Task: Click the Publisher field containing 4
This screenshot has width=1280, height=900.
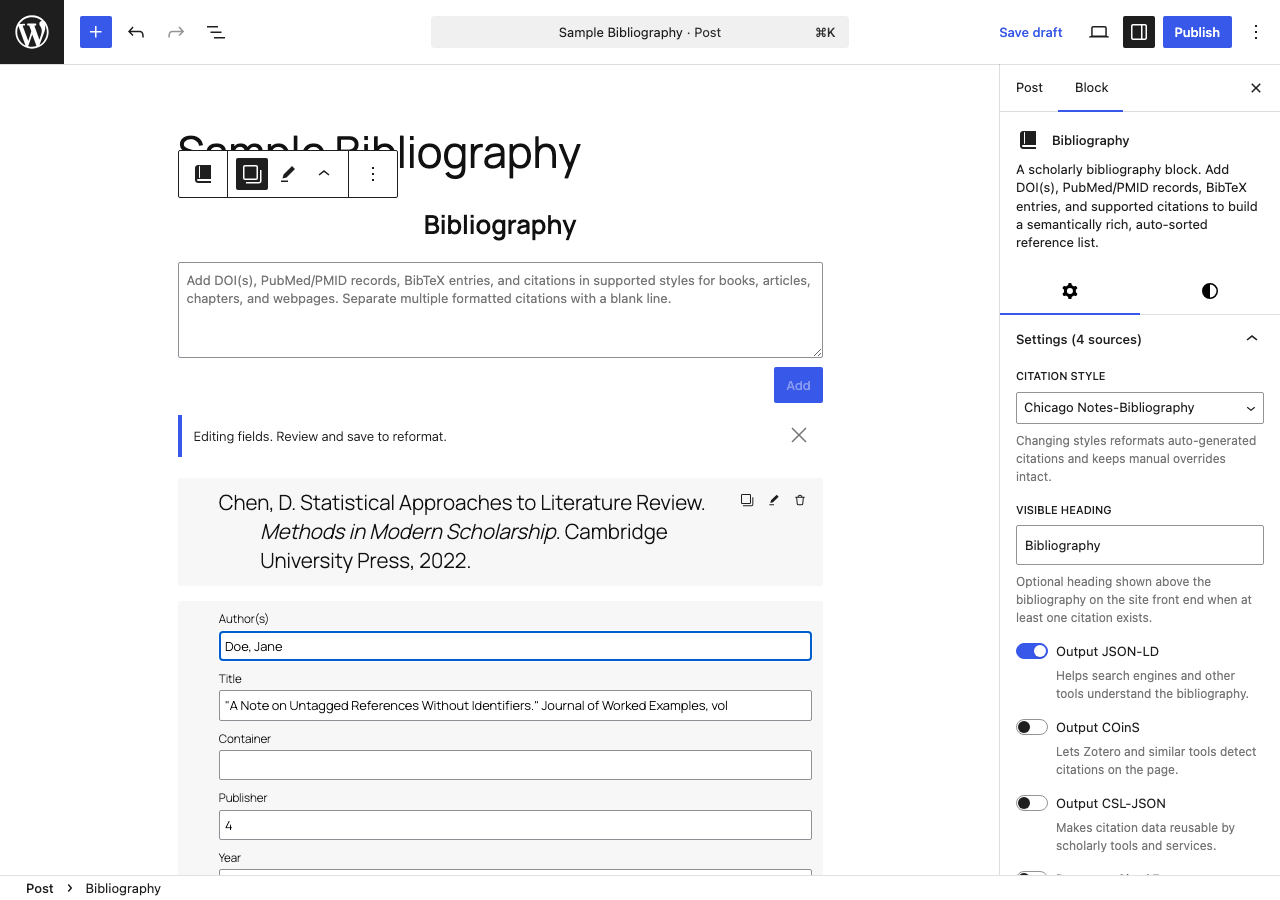Action: [515, 825]
